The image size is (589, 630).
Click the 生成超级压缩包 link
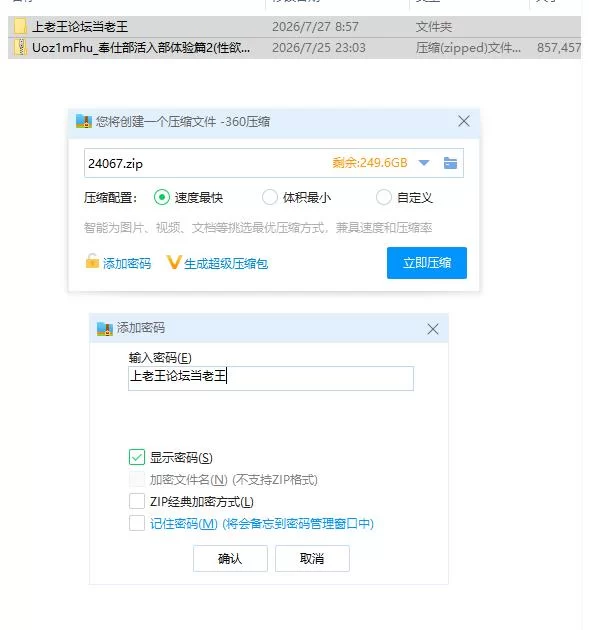point(226,264)
